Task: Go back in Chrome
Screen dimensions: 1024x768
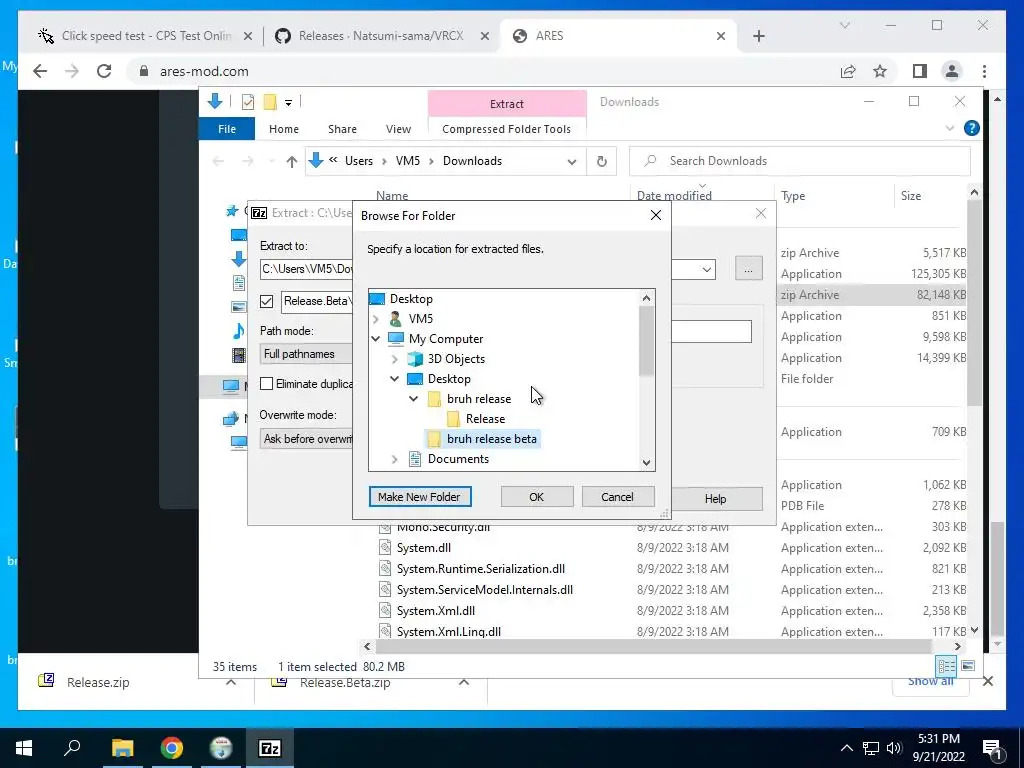Action: [40, 71]
